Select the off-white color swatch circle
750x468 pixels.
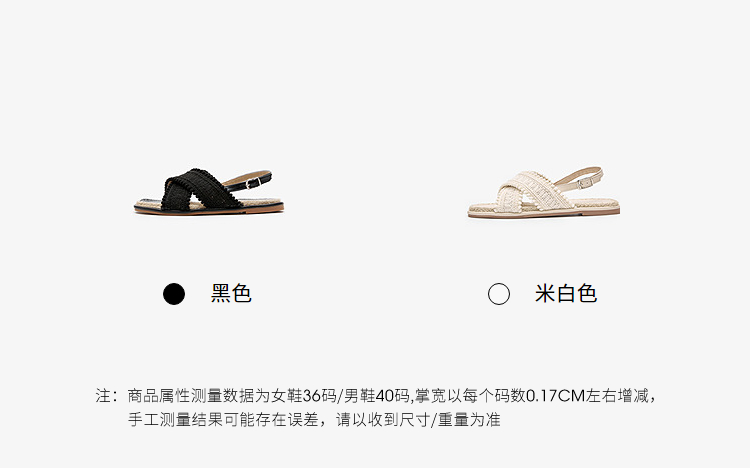click(x=498, y=294)
